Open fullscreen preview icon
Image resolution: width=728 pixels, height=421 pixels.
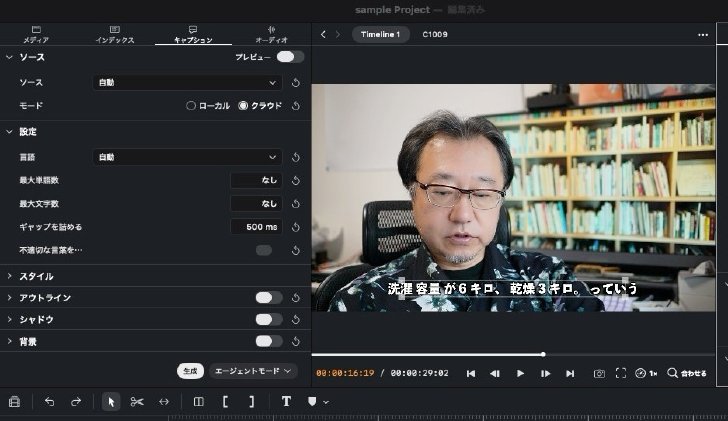tap(621, 373)
